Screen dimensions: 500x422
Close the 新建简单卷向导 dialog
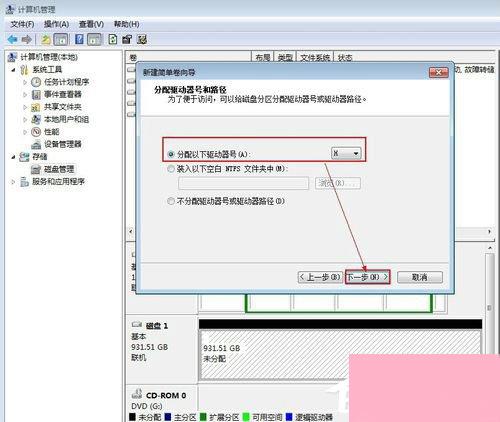point(438,72)
